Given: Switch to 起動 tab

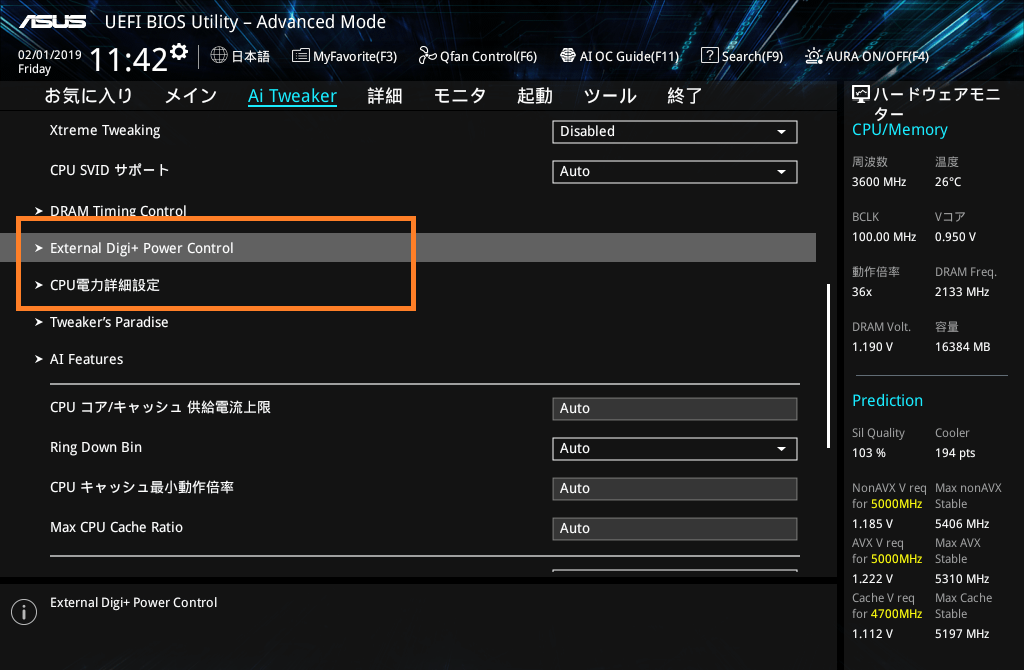Looking at the screenshot, I should pyautogui.click(x=535, y=96).
